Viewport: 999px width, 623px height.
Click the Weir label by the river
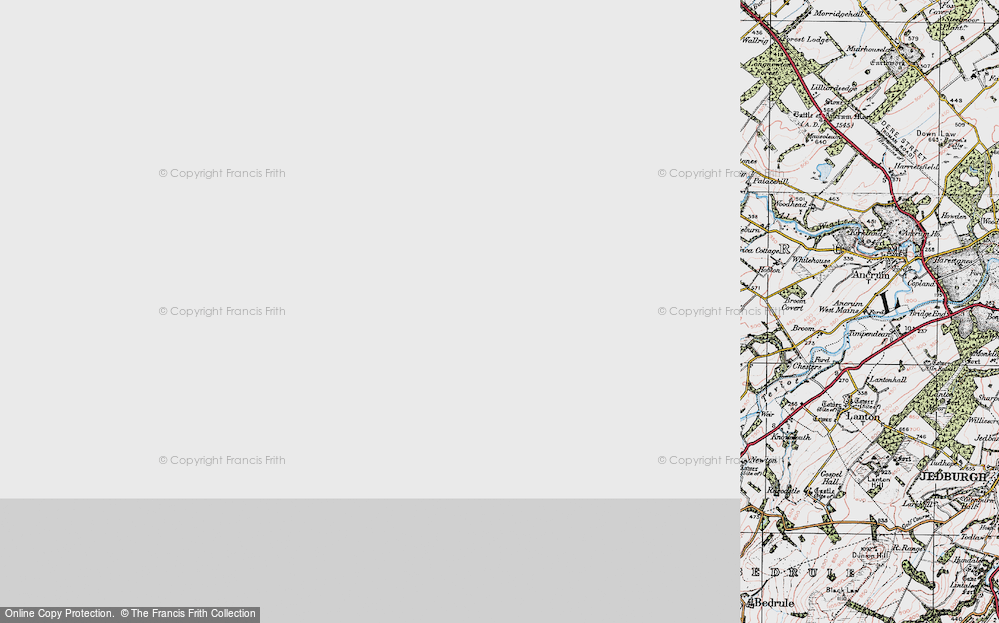[x=766, y=413]
